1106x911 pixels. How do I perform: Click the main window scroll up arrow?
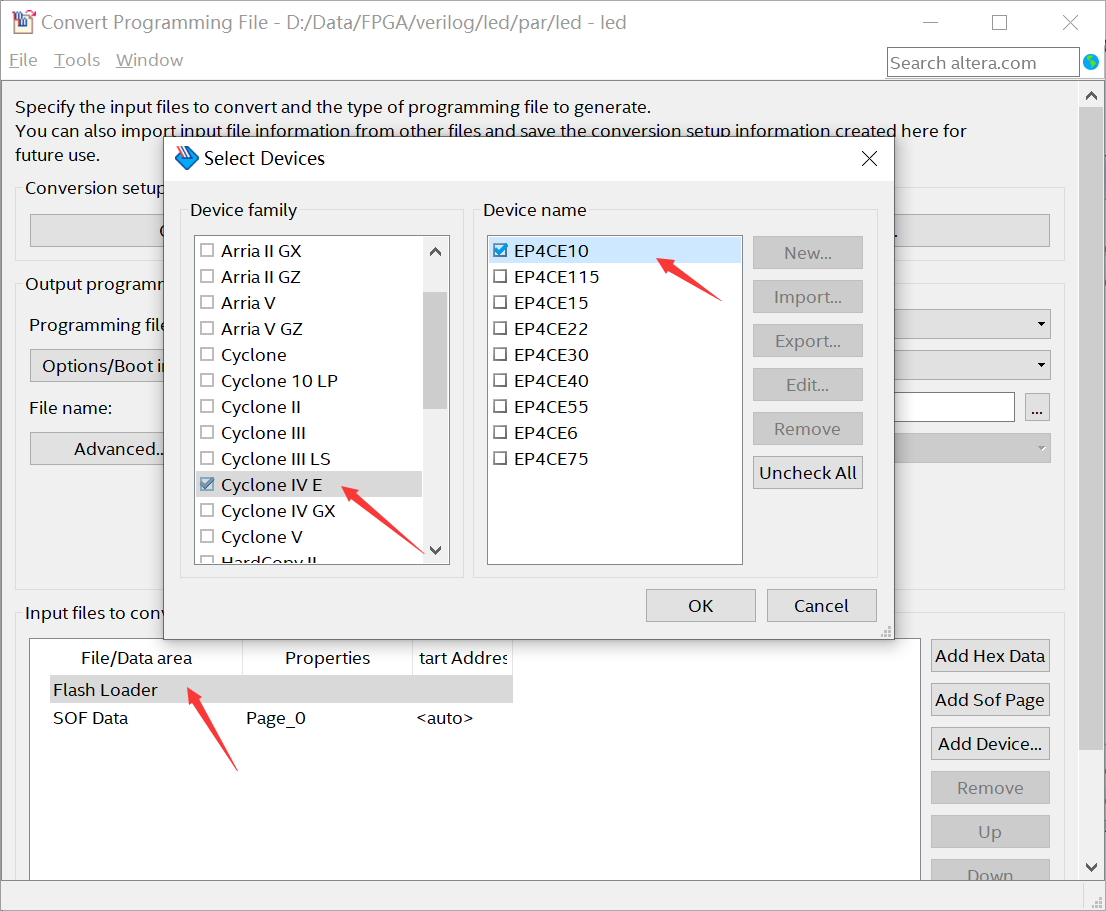pos(1091,95)
